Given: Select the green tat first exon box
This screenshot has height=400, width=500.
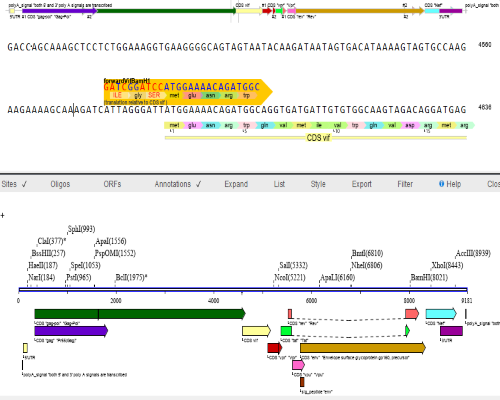Looking at the screenshot, I should 286,331.
